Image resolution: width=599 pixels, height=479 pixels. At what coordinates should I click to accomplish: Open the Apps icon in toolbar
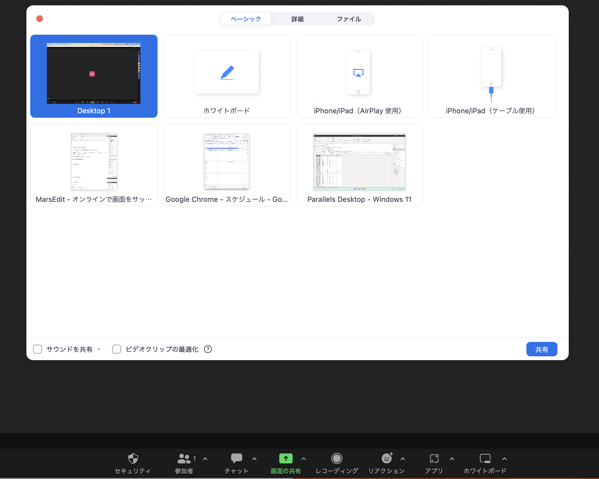pyautogui.click(x=434, y=458)
